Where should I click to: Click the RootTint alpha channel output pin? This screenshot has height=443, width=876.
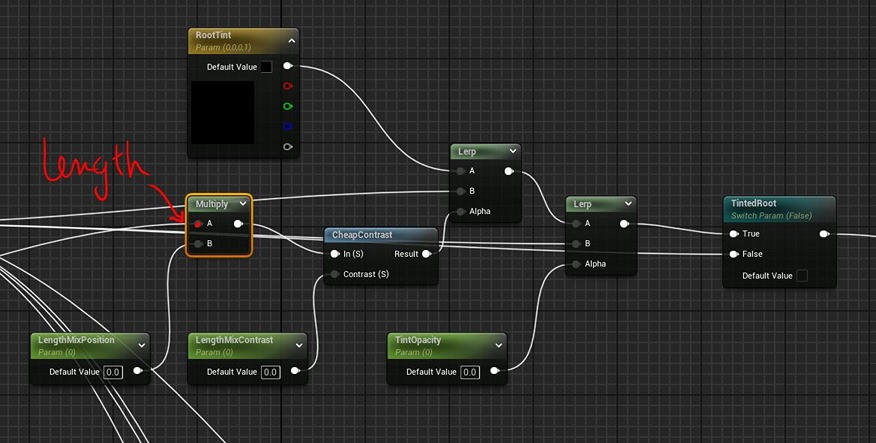pos(288,146)
